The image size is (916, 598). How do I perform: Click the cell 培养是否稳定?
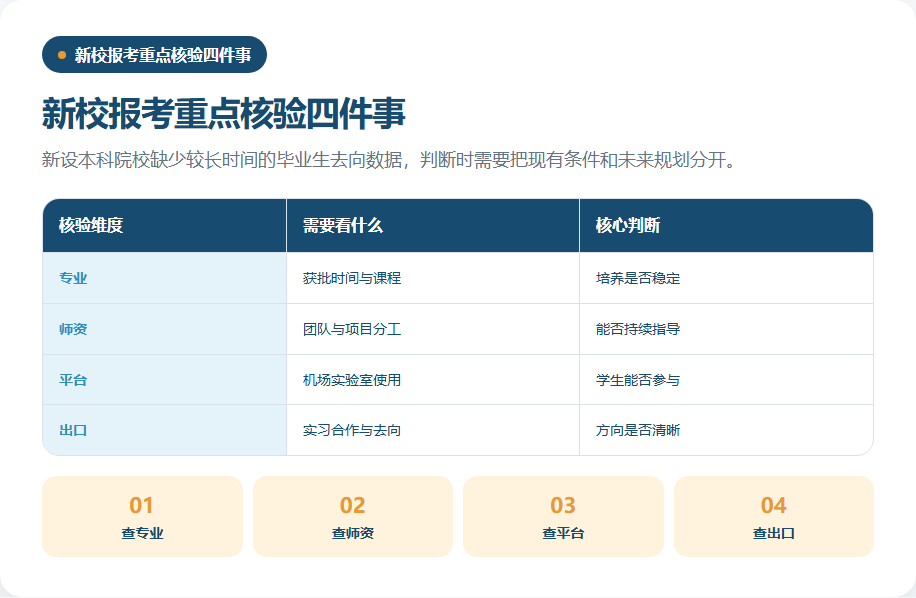(726, 278)
